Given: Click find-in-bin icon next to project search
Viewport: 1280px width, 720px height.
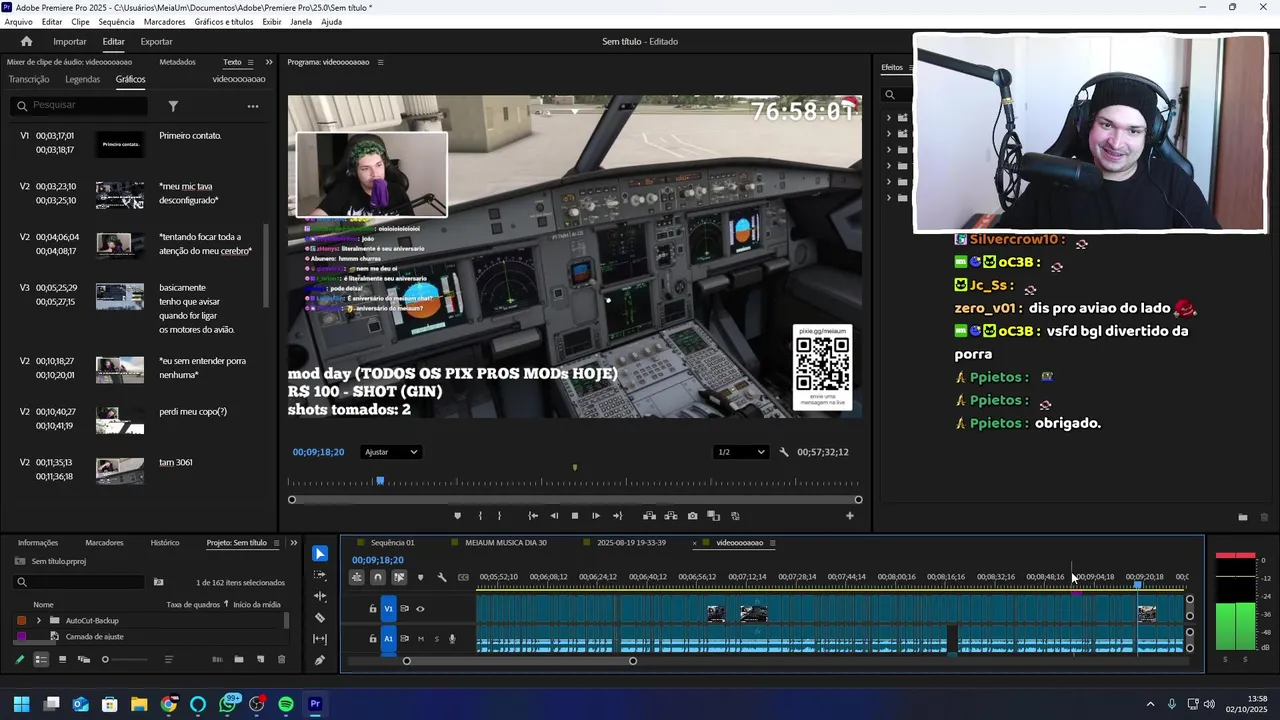Looking at the screenshot, I should (158, 582).
